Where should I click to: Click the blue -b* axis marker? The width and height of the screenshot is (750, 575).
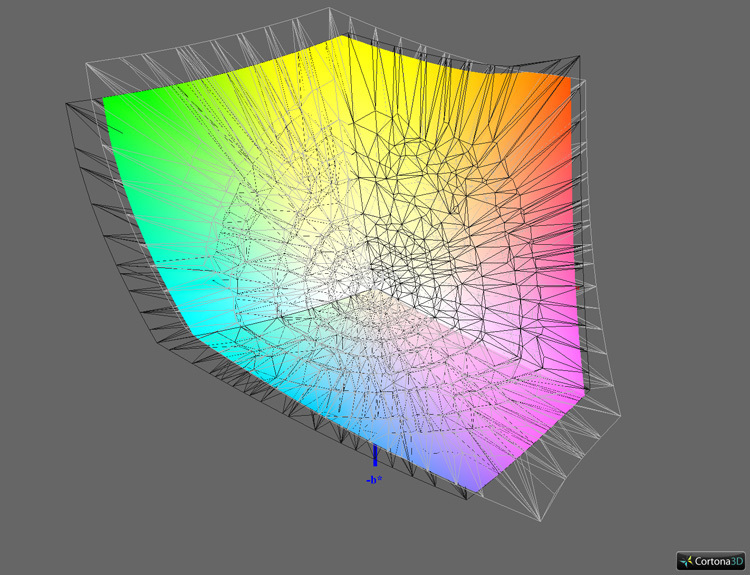[375, 455]
